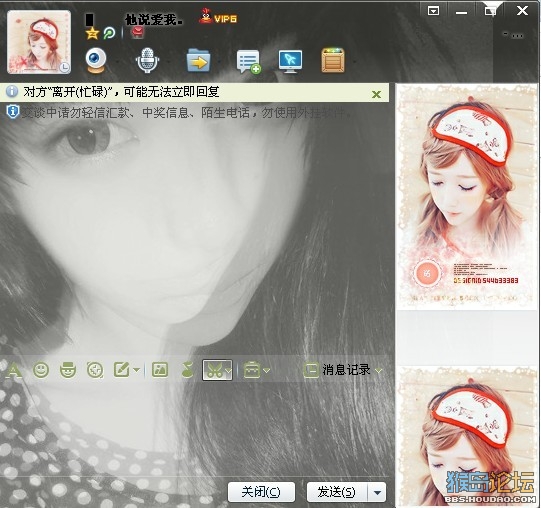Click the shield safety notice icon
The width and height of the screenshot is (541, 508).
(x=13, y=111)
